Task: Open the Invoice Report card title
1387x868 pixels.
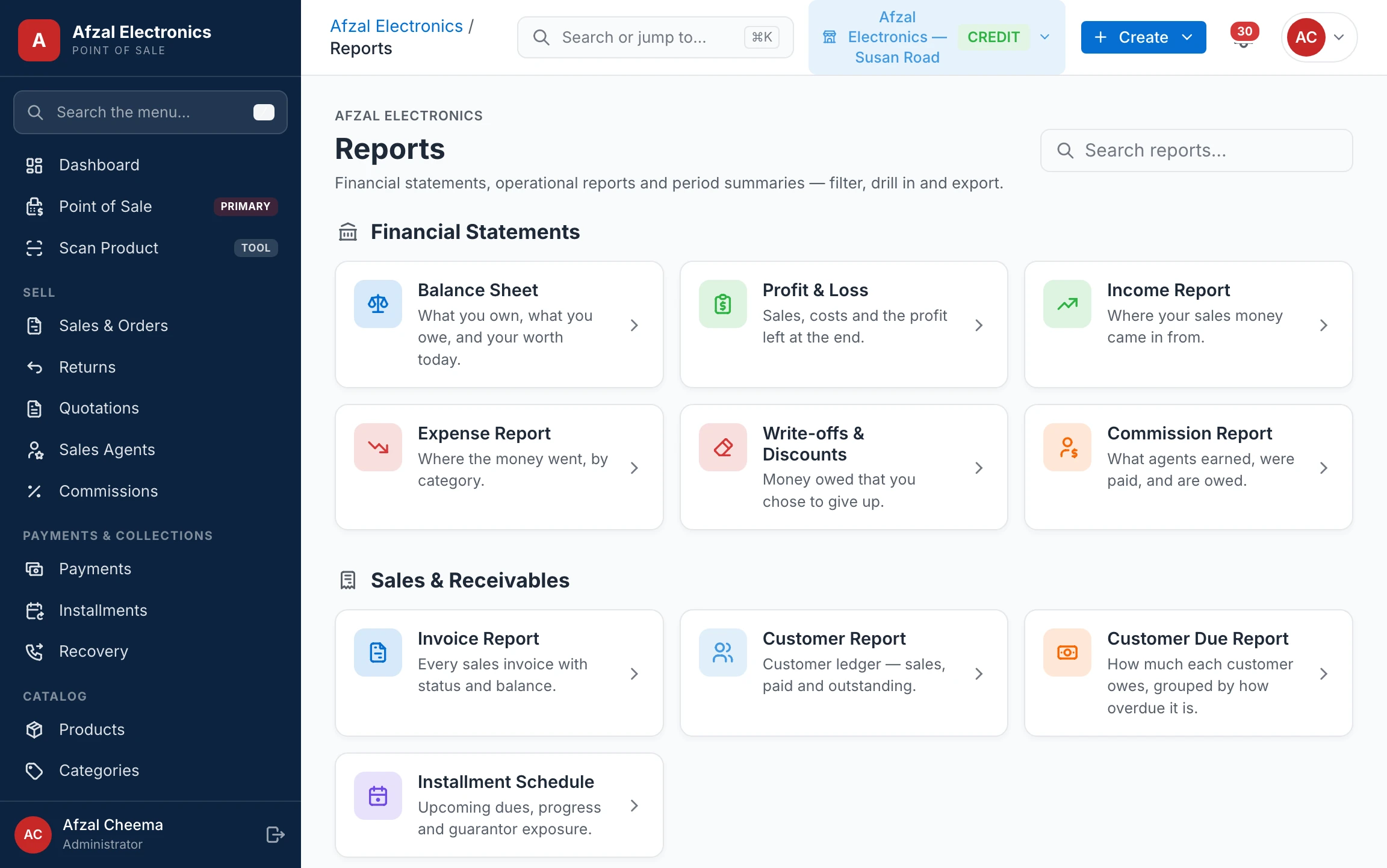Action: (478, 638)
